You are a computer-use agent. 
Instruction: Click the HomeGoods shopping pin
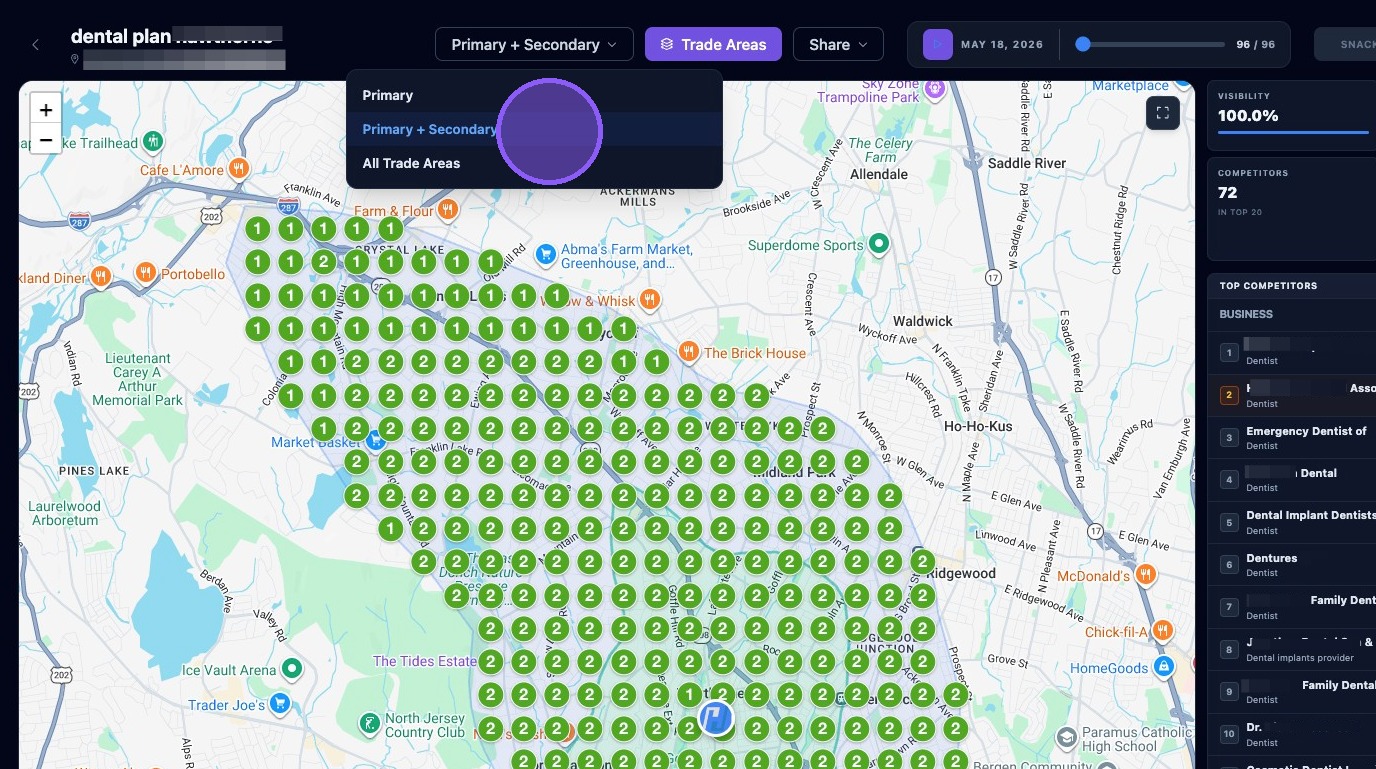coord(1163,666)
